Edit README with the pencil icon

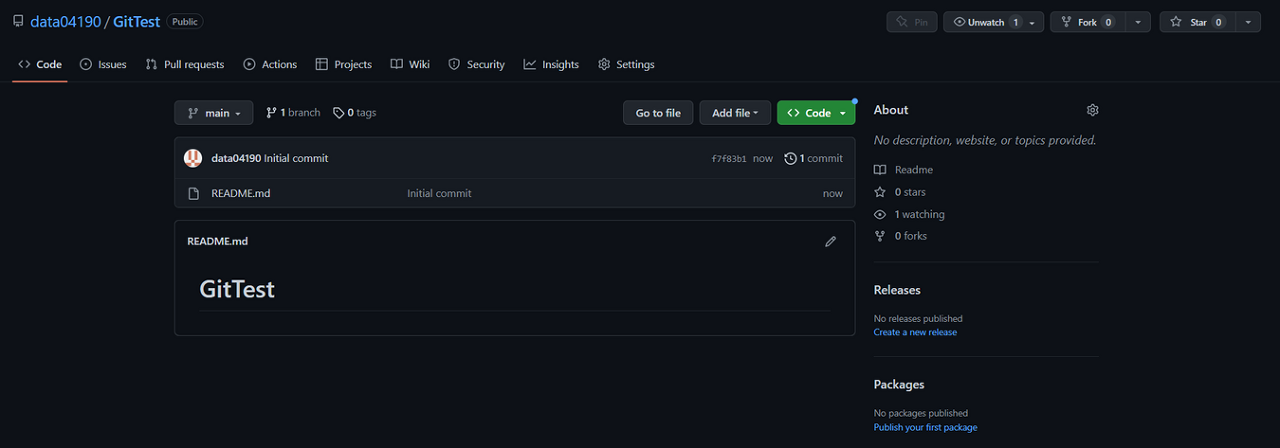830,241
